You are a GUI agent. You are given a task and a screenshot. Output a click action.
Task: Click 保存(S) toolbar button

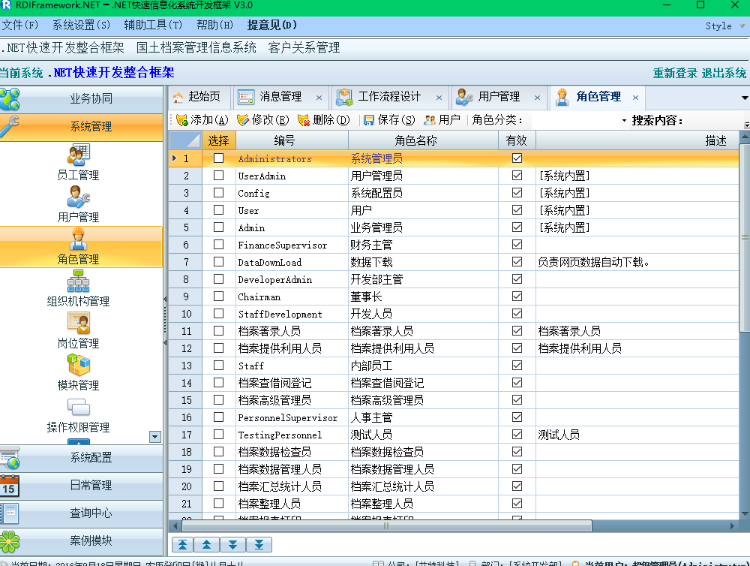389,120
